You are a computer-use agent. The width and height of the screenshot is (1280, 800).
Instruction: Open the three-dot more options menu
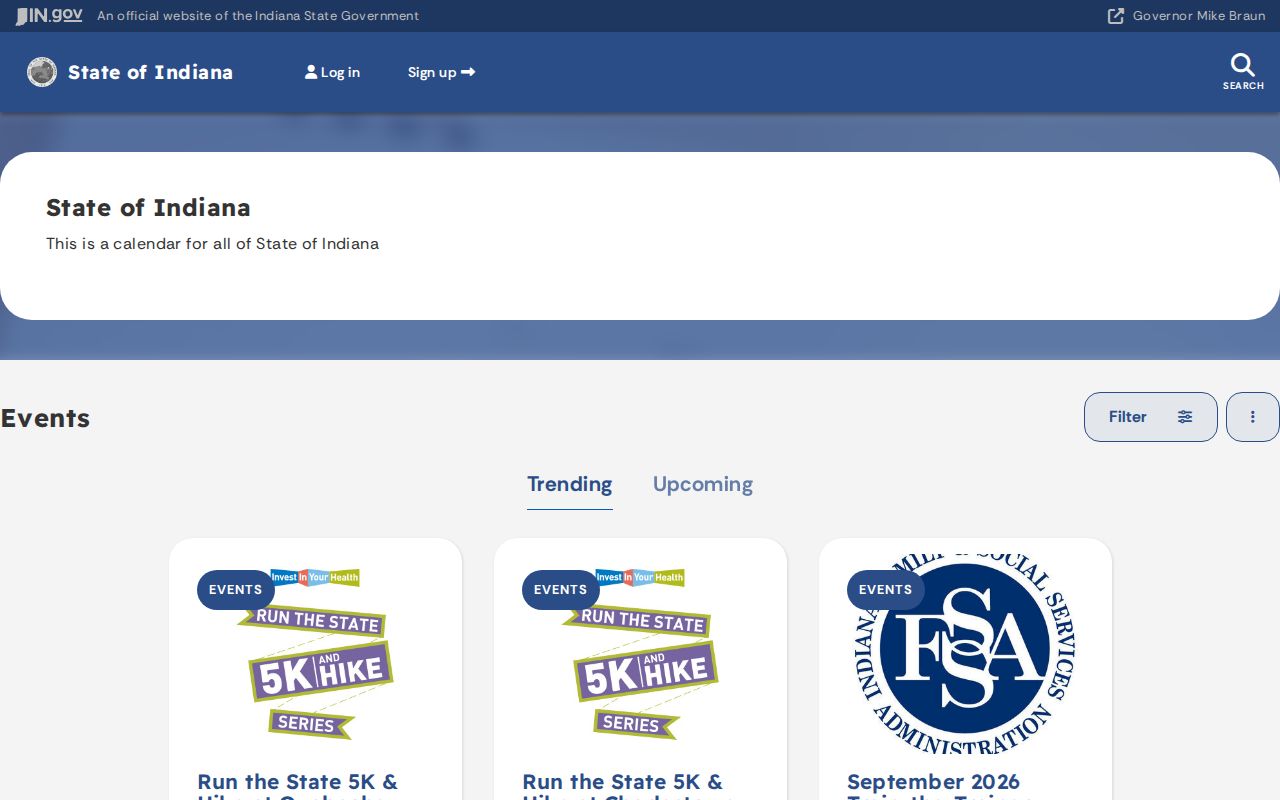(1253, 417)
